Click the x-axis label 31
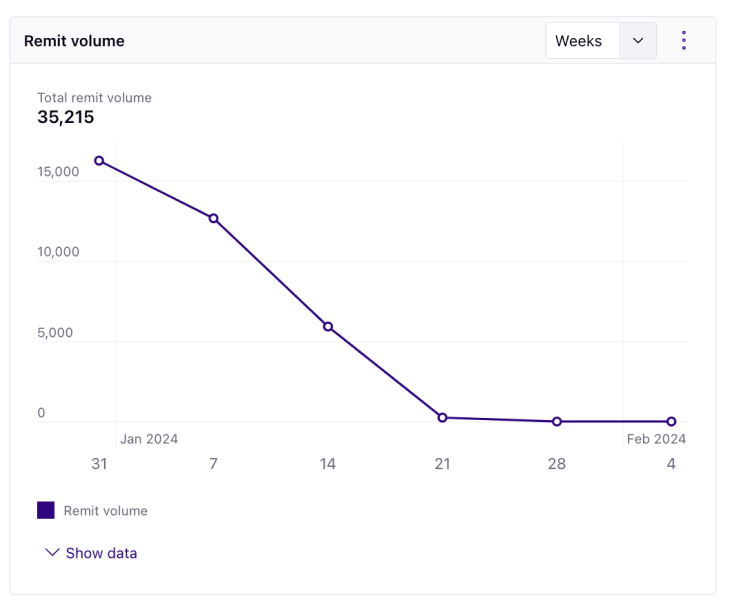Viewport: 730px width, 604px height. pyautogui.click(x=99, y=463)
